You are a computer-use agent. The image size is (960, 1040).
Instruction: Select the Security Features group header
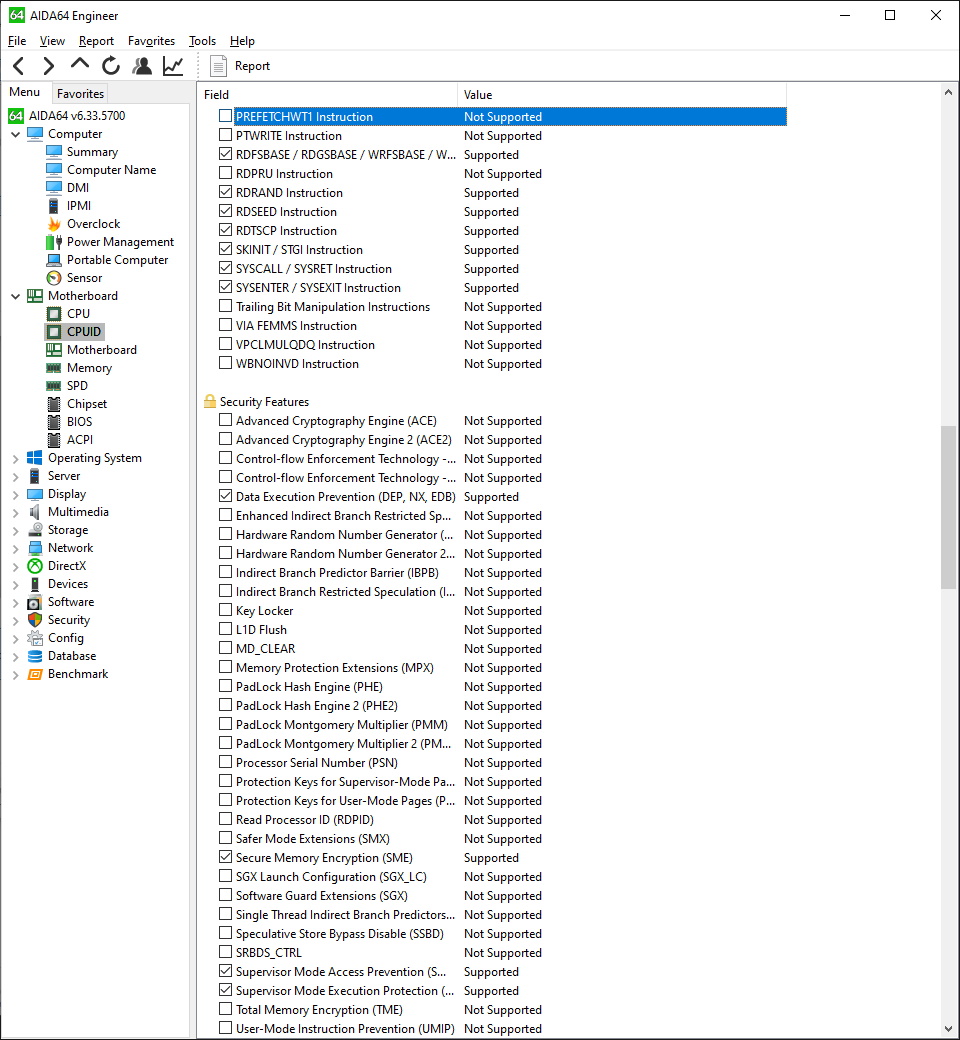264,402
